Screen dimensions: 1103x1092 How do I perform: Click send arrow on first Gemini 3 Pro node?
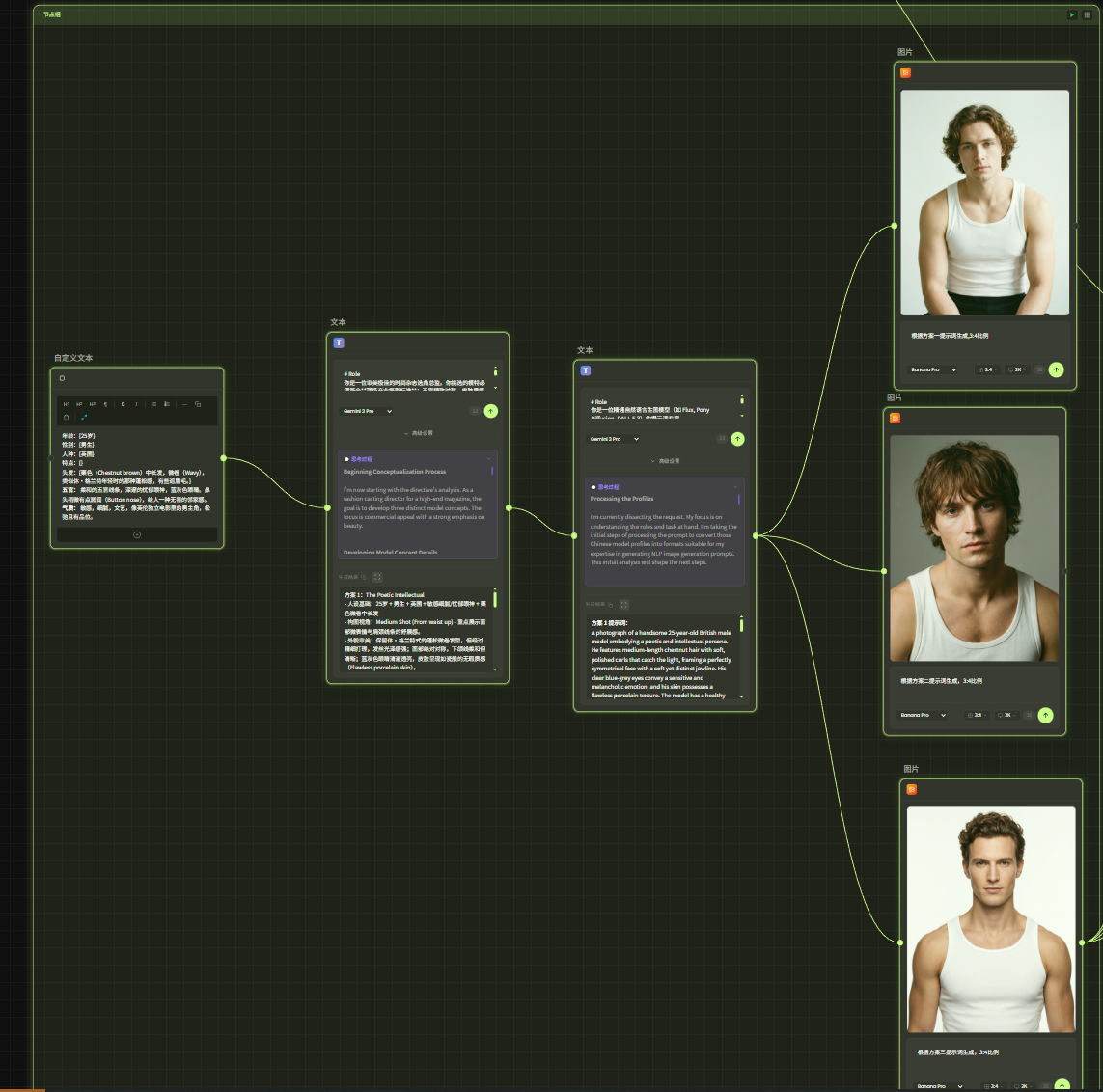tap(490, 411)
